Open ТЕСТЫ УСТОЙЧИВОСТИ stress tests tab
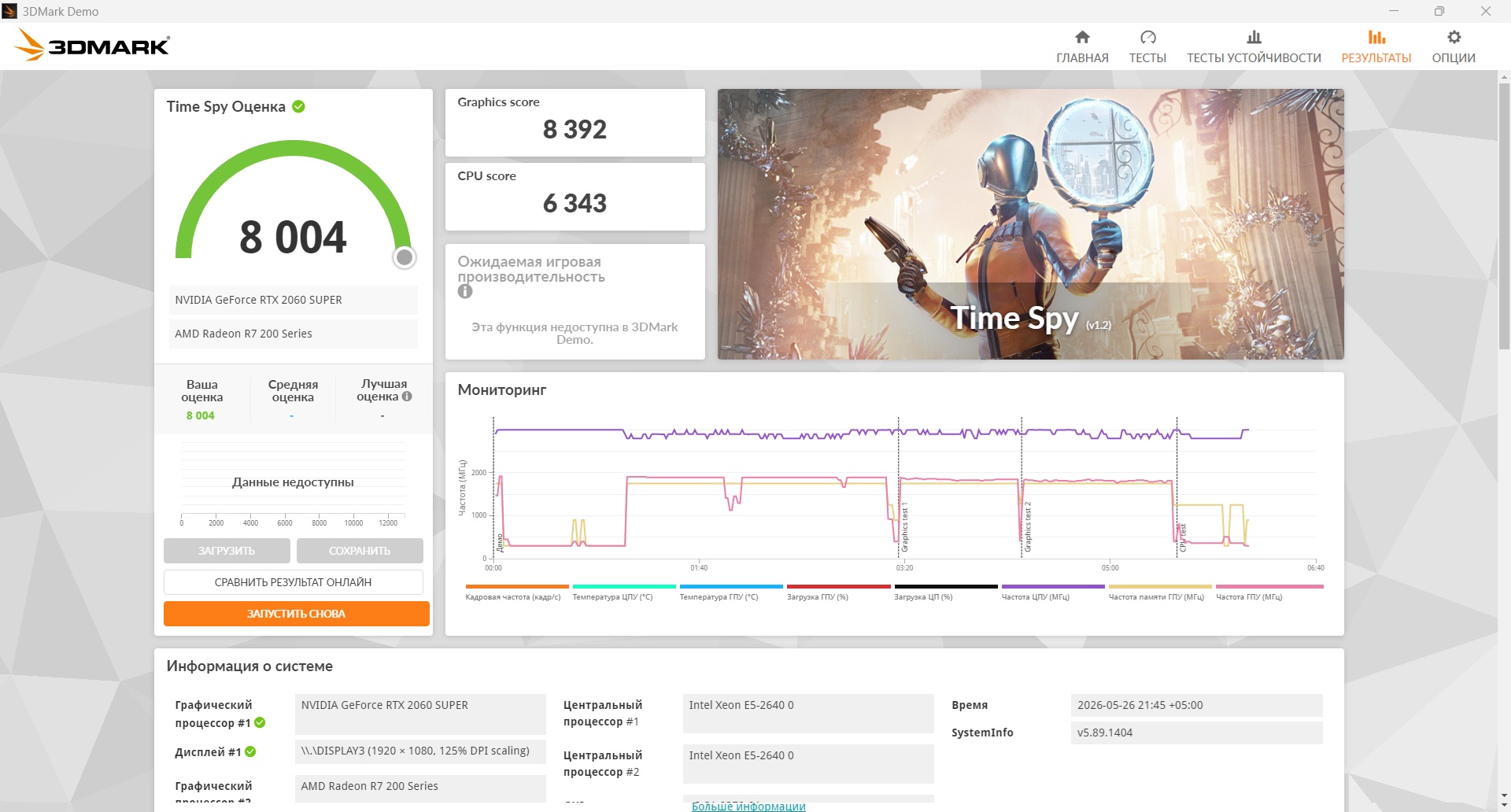1511x812 pixels. [1254, 46]
